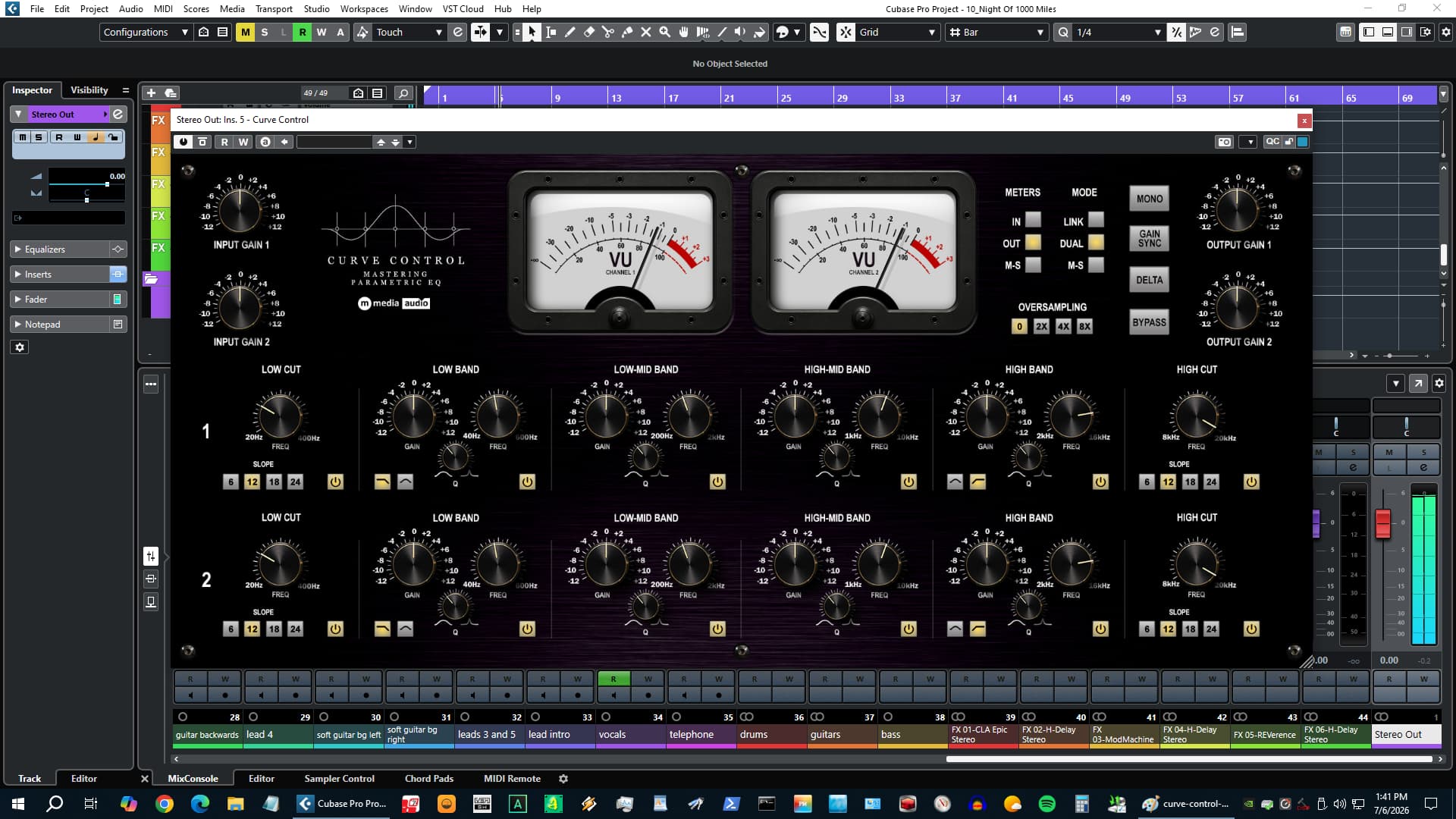This screenshot has width=1456, height=819.
Task: Select the vocals mixer channel
Action: [x=631, y=734]
